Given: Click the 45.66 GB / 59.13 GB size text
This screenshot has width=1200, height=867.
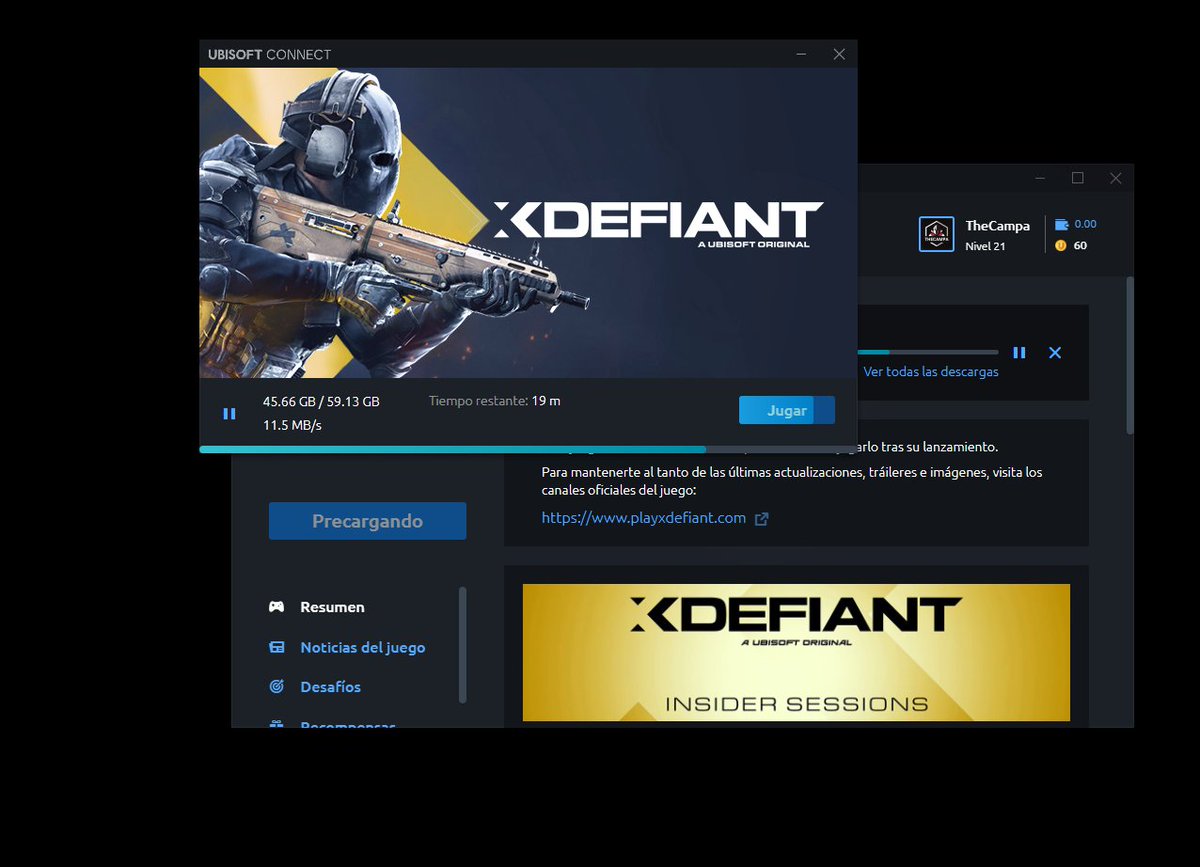Looking at the screenshot, I should pos(321,401).
